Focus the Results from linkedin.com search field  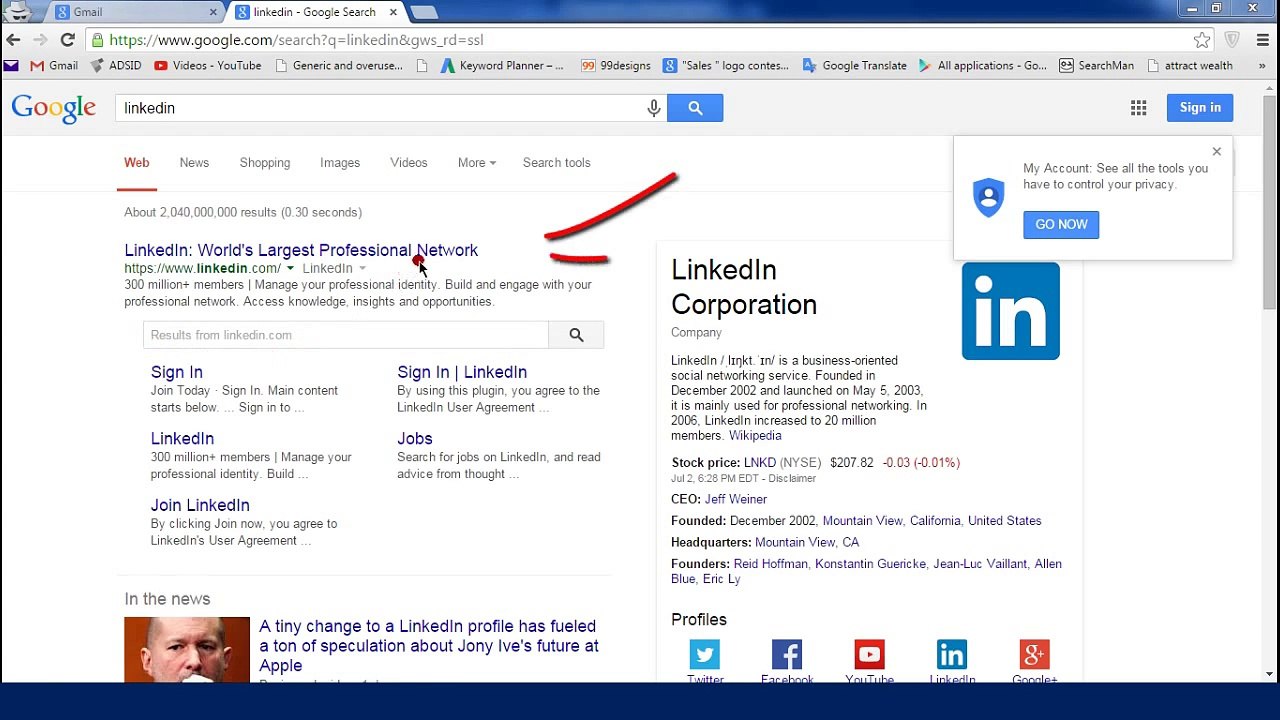coord(346,335)
